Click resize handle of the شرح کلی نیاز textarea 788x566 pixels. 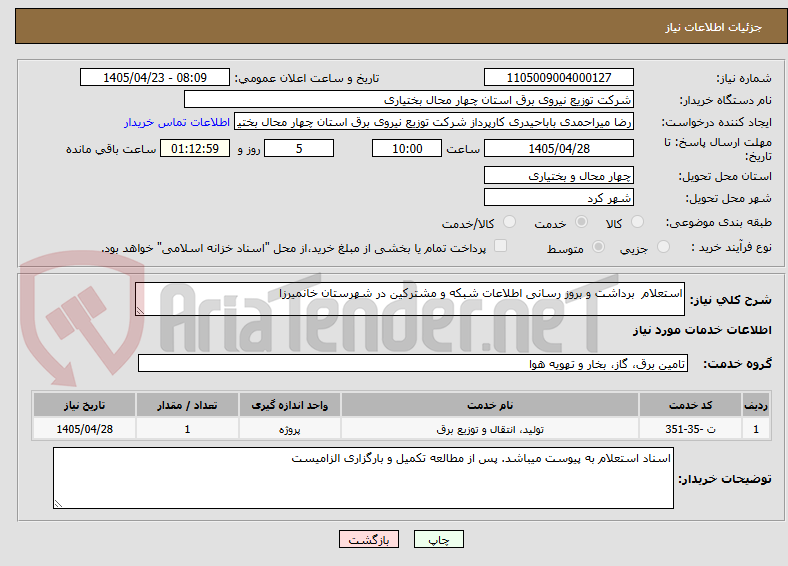140,311
